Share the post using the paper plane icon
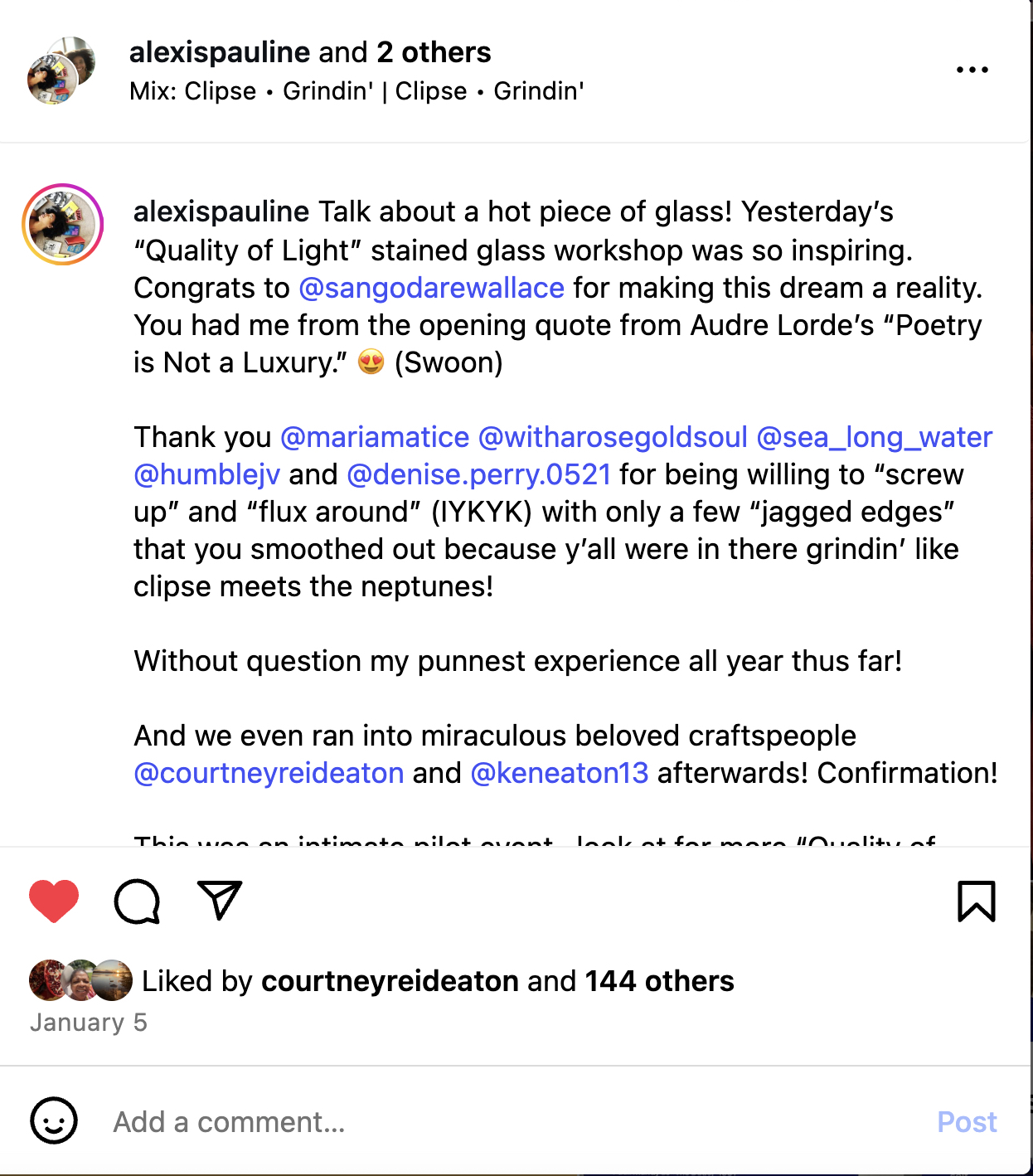The width and height of the screenshot is (1033, 1176). coord(218,901)
